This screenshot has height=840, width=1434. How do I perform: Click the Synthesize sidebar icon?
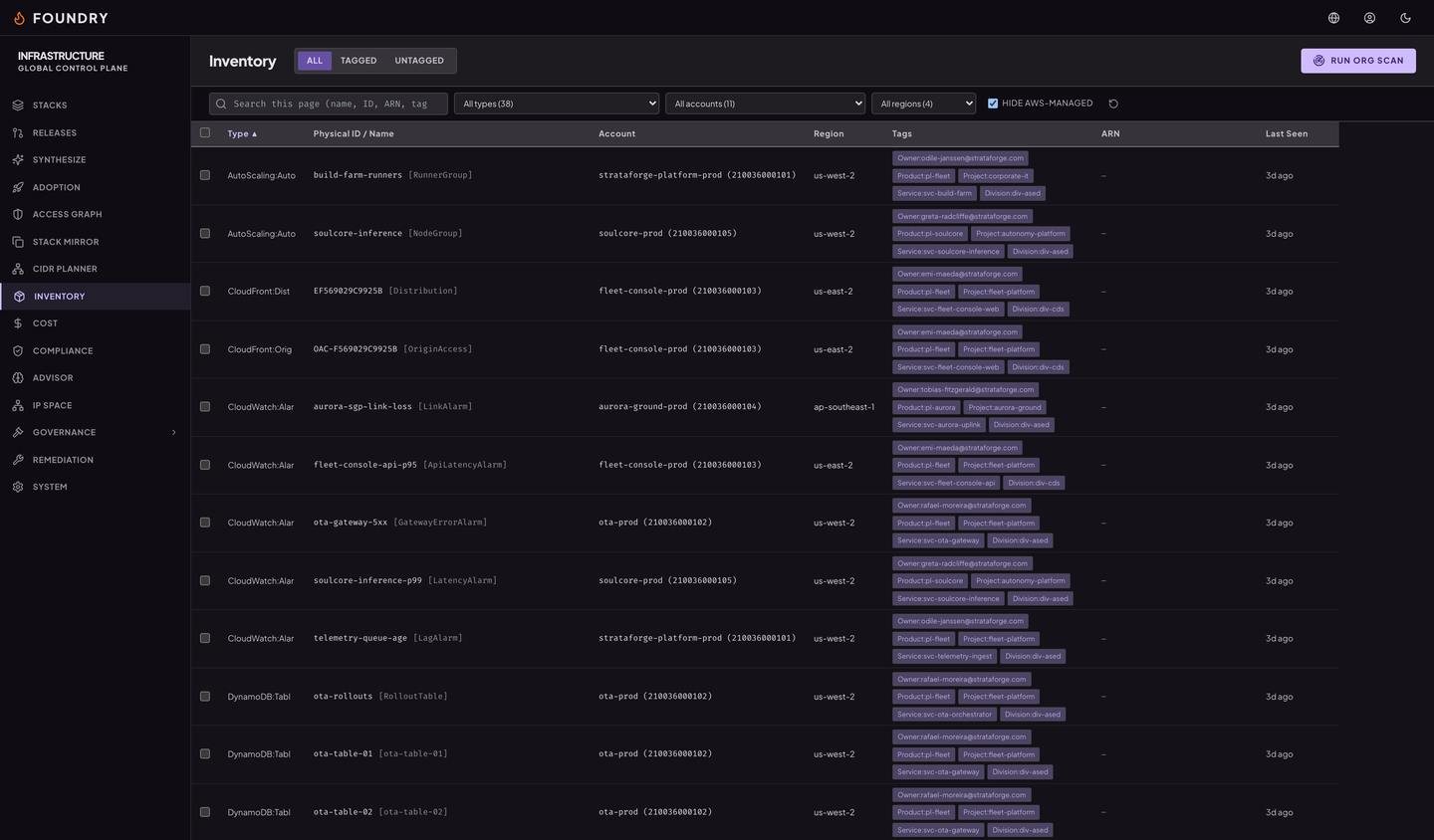(x=18, y=159)
